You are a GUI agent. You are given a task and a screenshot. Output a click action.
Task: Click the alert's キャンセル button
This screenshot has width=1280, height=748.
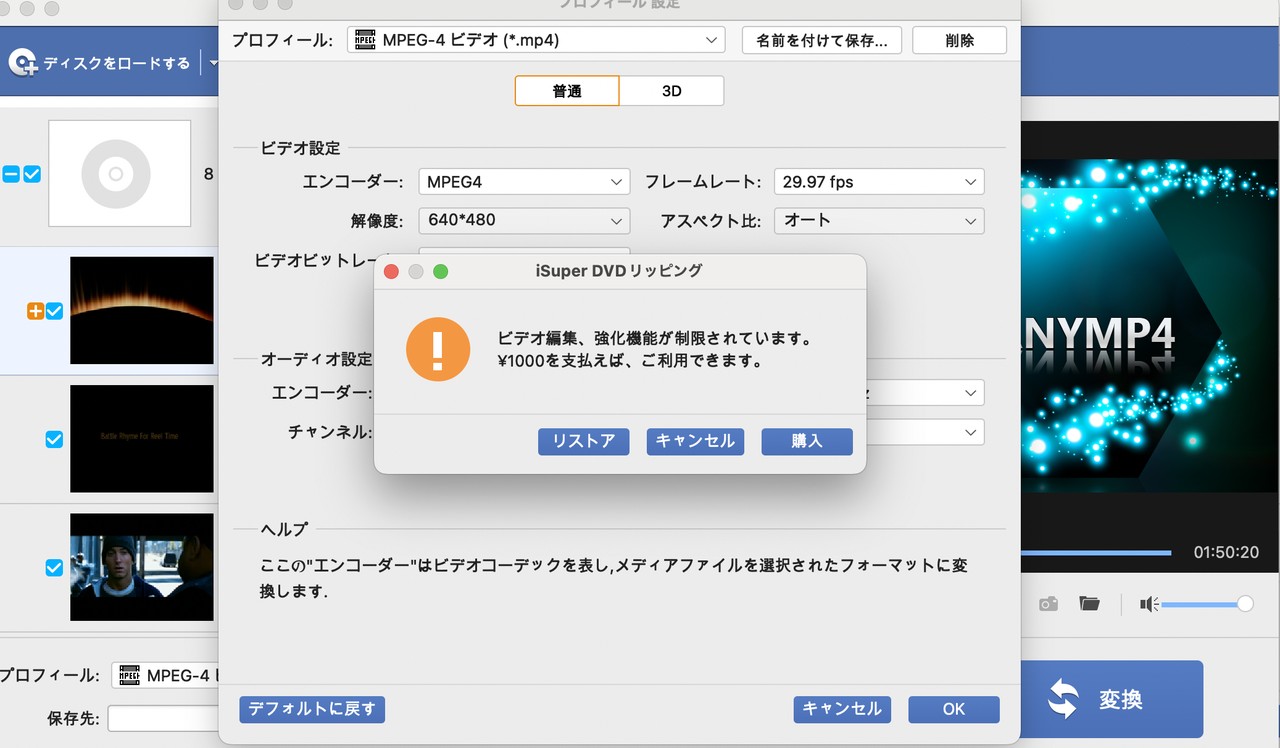[695, 441]
